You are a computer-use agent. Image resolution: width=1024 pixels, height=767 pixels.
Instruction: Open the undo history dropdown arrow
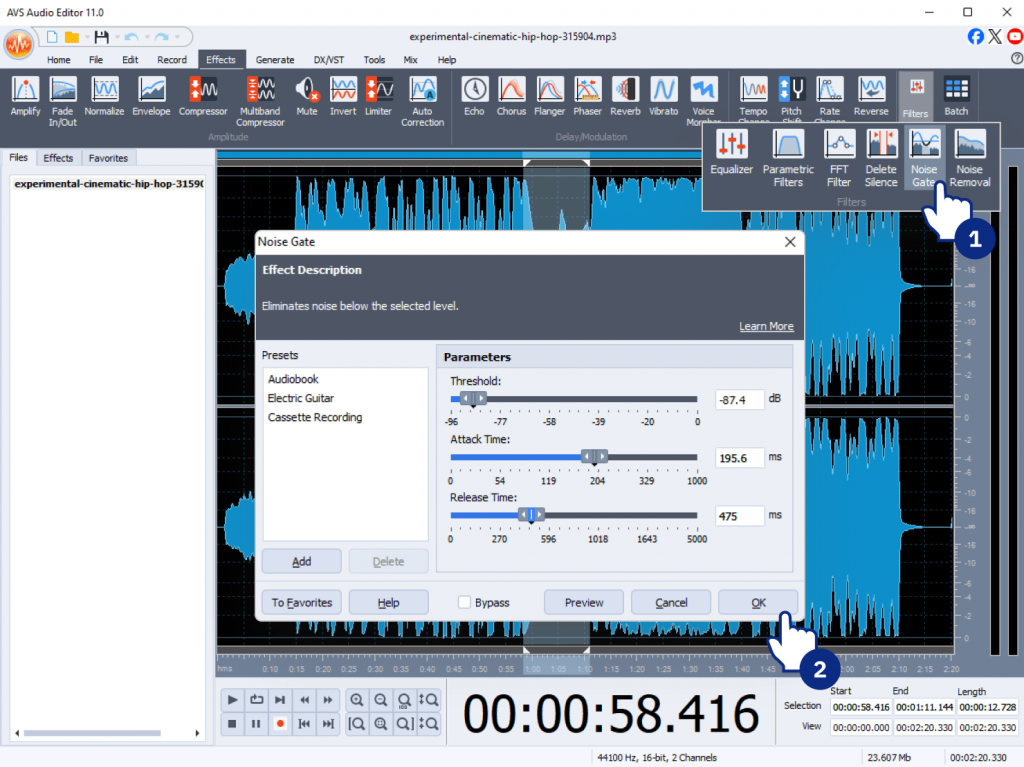pos(145,37)
